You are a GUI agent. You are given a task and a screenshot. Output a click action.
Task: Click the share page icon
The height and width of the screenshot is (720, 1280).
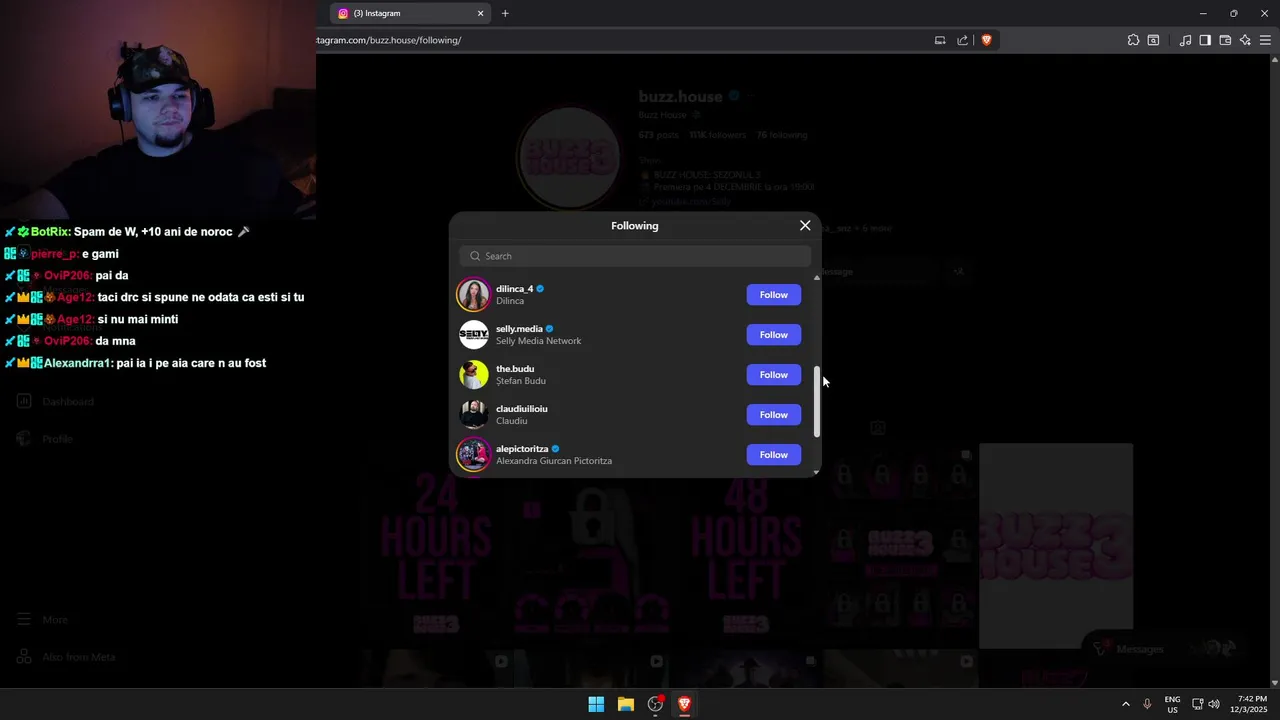tap(962, 40)
